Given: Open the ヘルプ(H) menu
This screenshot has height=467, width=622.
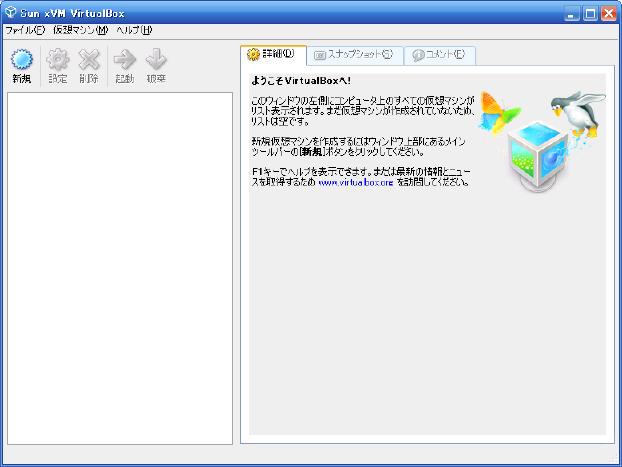Looking at the screenshot, I should [134, 30].
